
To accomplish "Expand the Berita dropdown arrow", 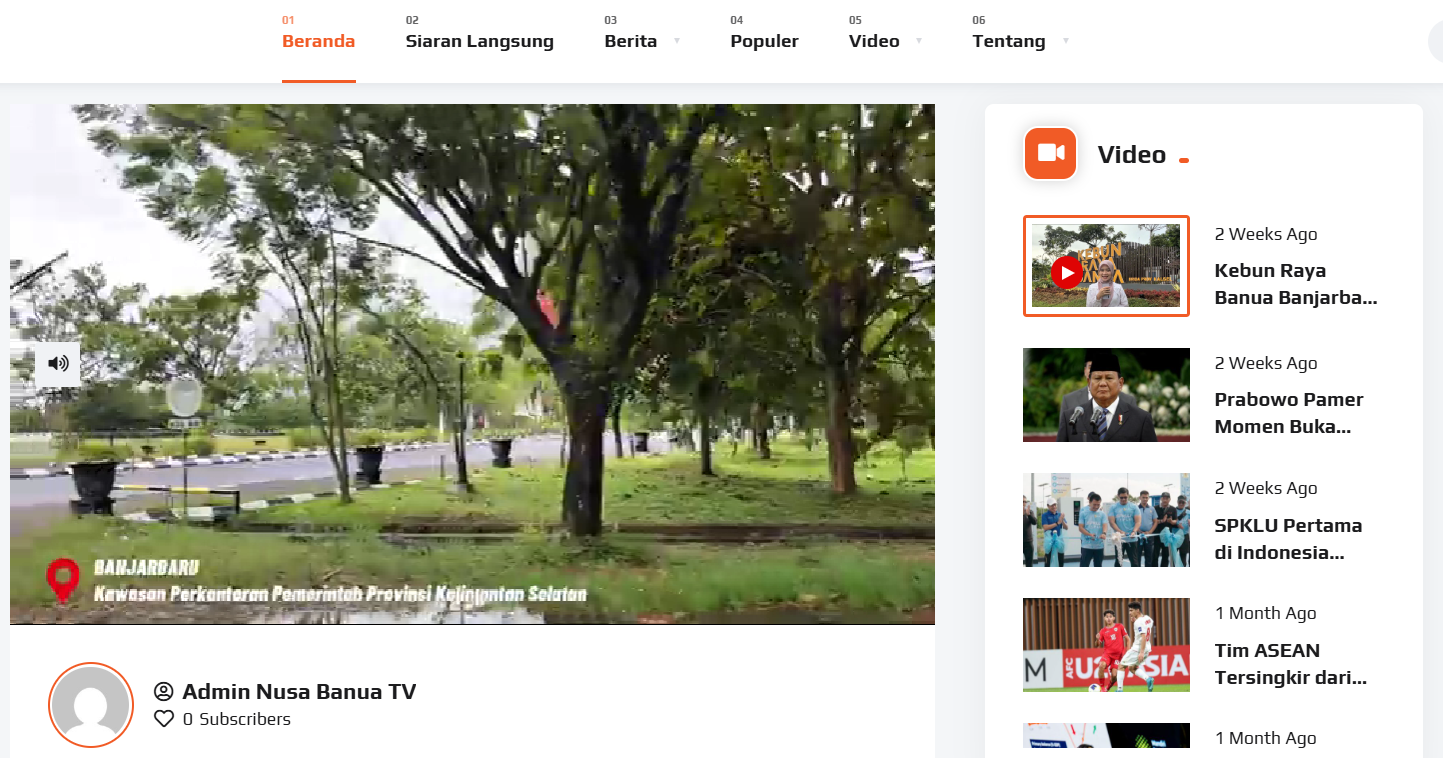I will coord(677,41).
